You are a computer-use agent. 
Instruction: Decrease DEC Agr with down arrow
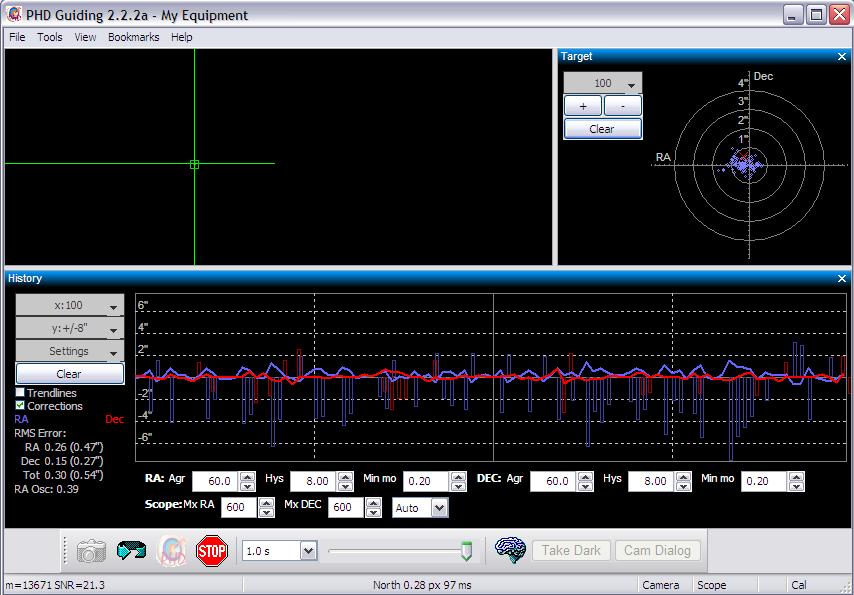pos(585,486)
